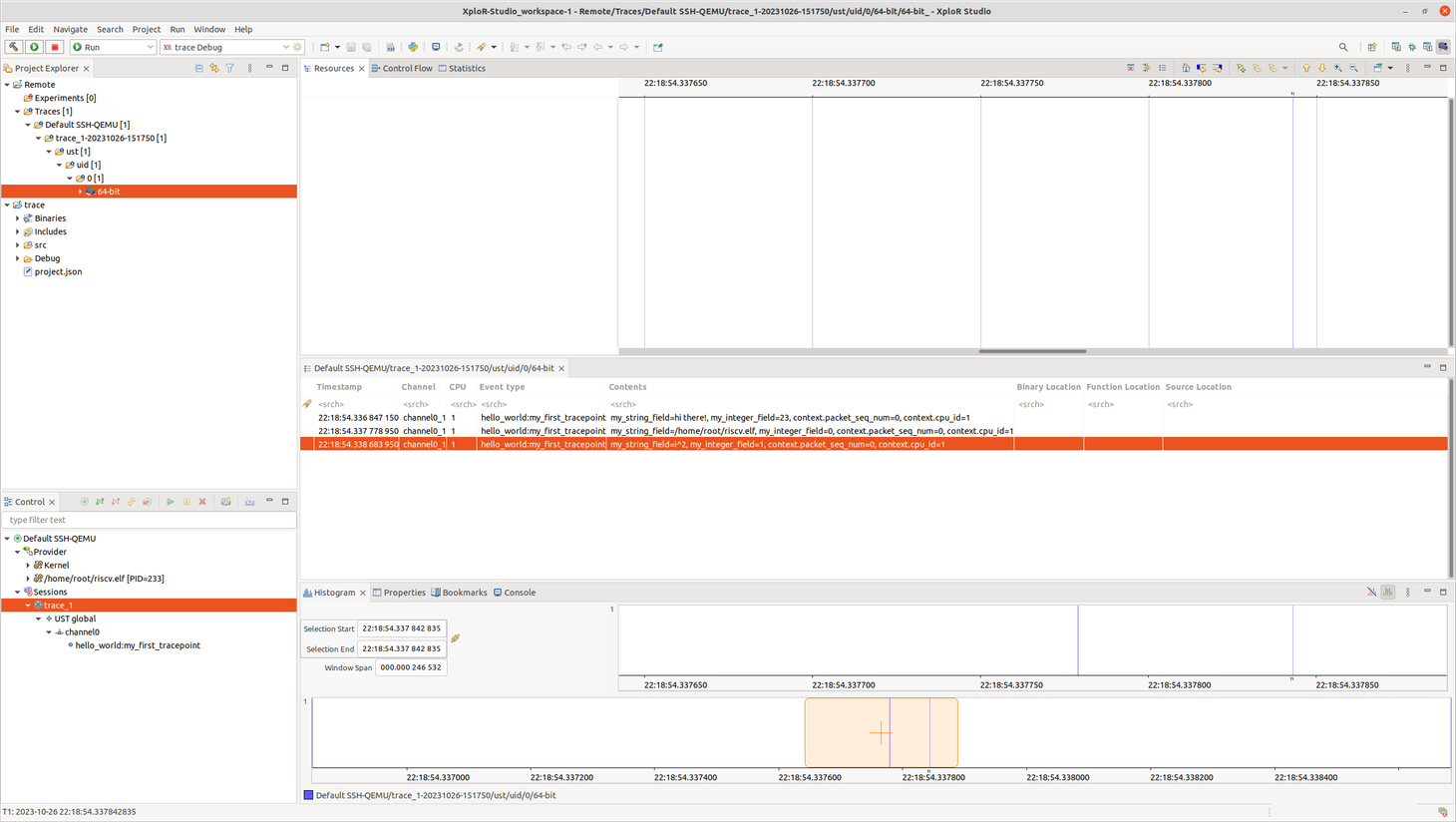Screen dimensions: 1456x822
Task: Click the orange selection window in the full histogram
Action: (x=882, y=733)
